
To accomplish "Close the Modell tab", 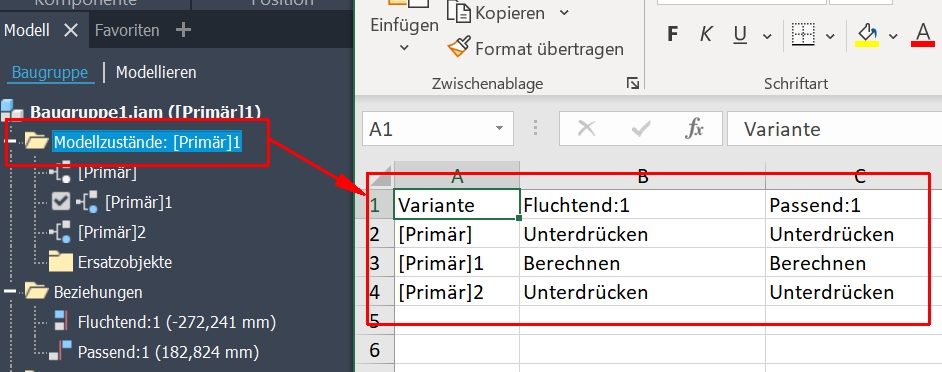I will pyautogui.click(x=71, y=30).
